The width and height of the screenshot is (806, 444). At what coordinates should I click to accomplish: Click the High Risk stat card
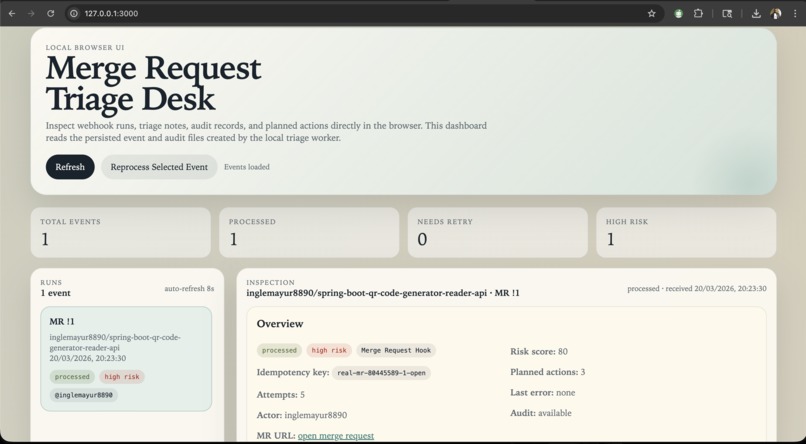(x=686, y=232)
